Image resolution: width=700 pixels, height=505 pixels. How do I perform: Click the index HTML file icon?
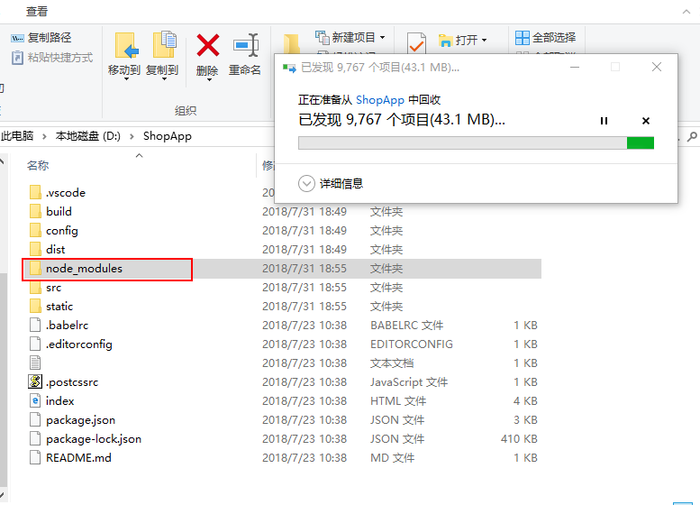click(35, 401)
